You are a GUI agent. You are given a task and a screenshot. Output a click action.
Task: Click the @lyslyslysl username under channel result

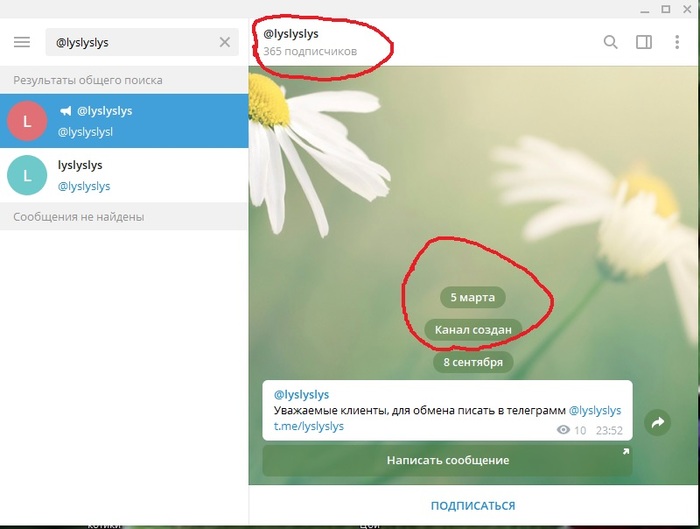click(x=85, y=132)
